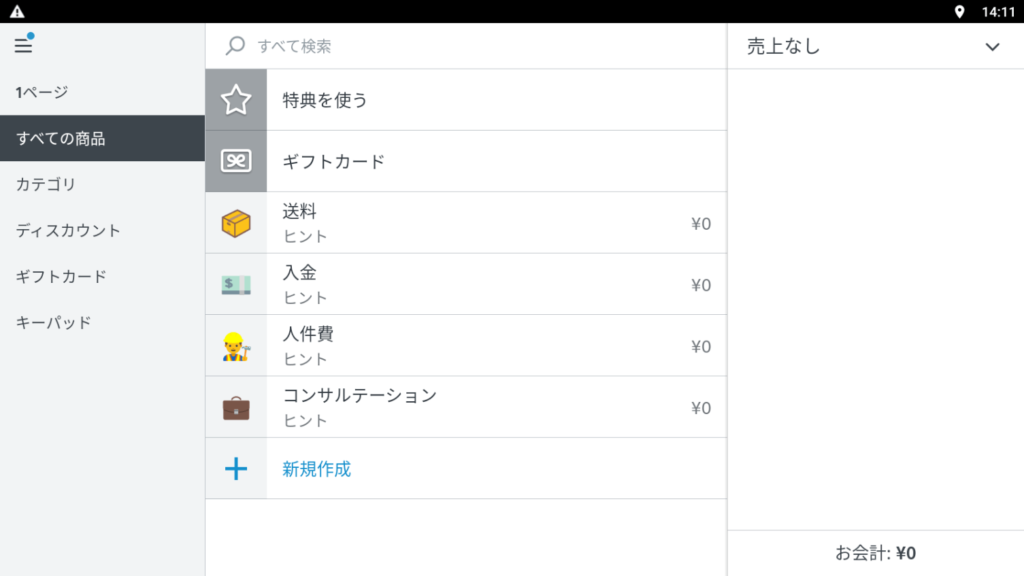Viewport: 1024px width, 576px height.
Task: Tap the warning triangle status icon
Action: (x=17, y=11)
